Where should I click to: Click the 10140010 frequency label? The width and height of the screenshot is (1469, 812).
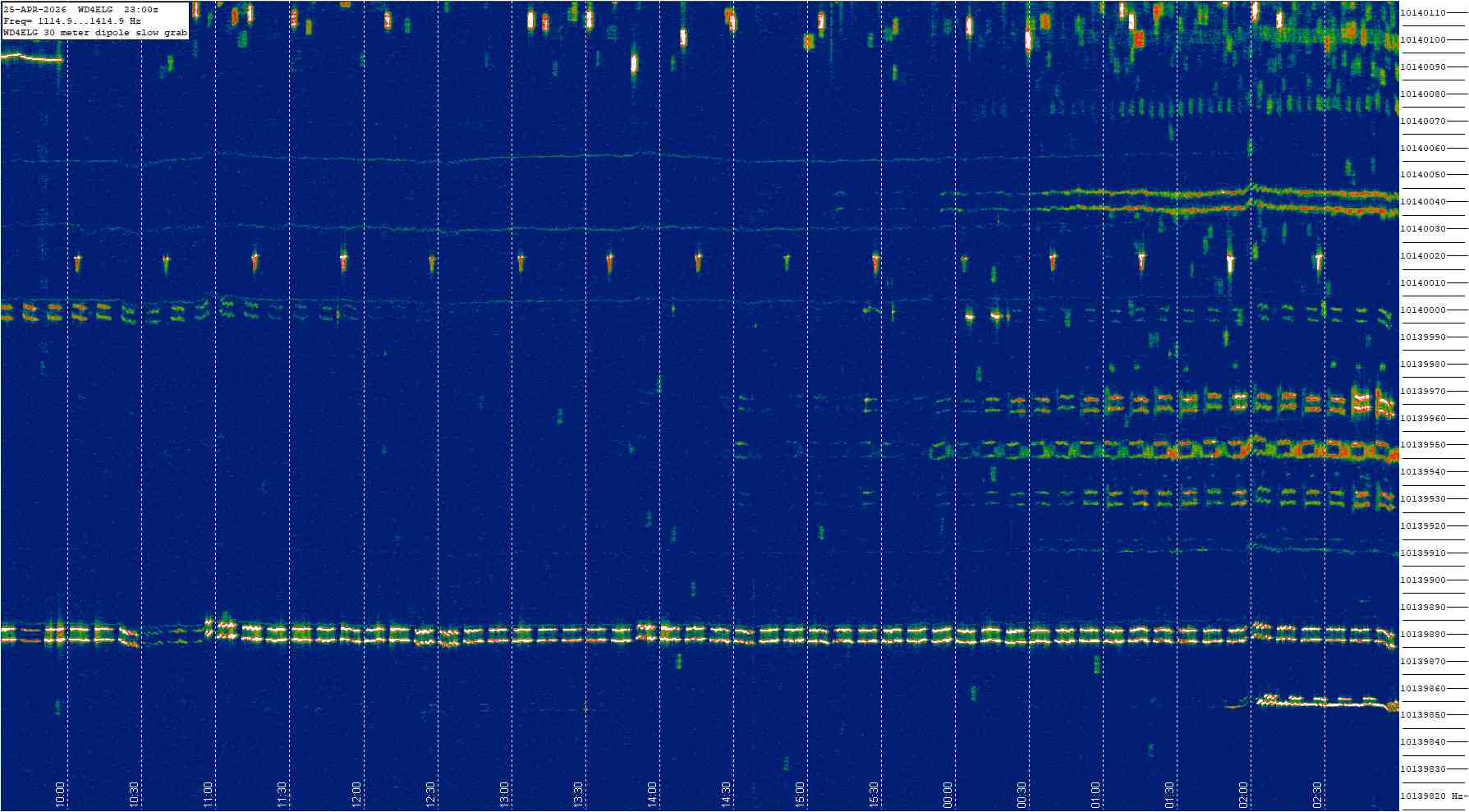coord(1423,283)
